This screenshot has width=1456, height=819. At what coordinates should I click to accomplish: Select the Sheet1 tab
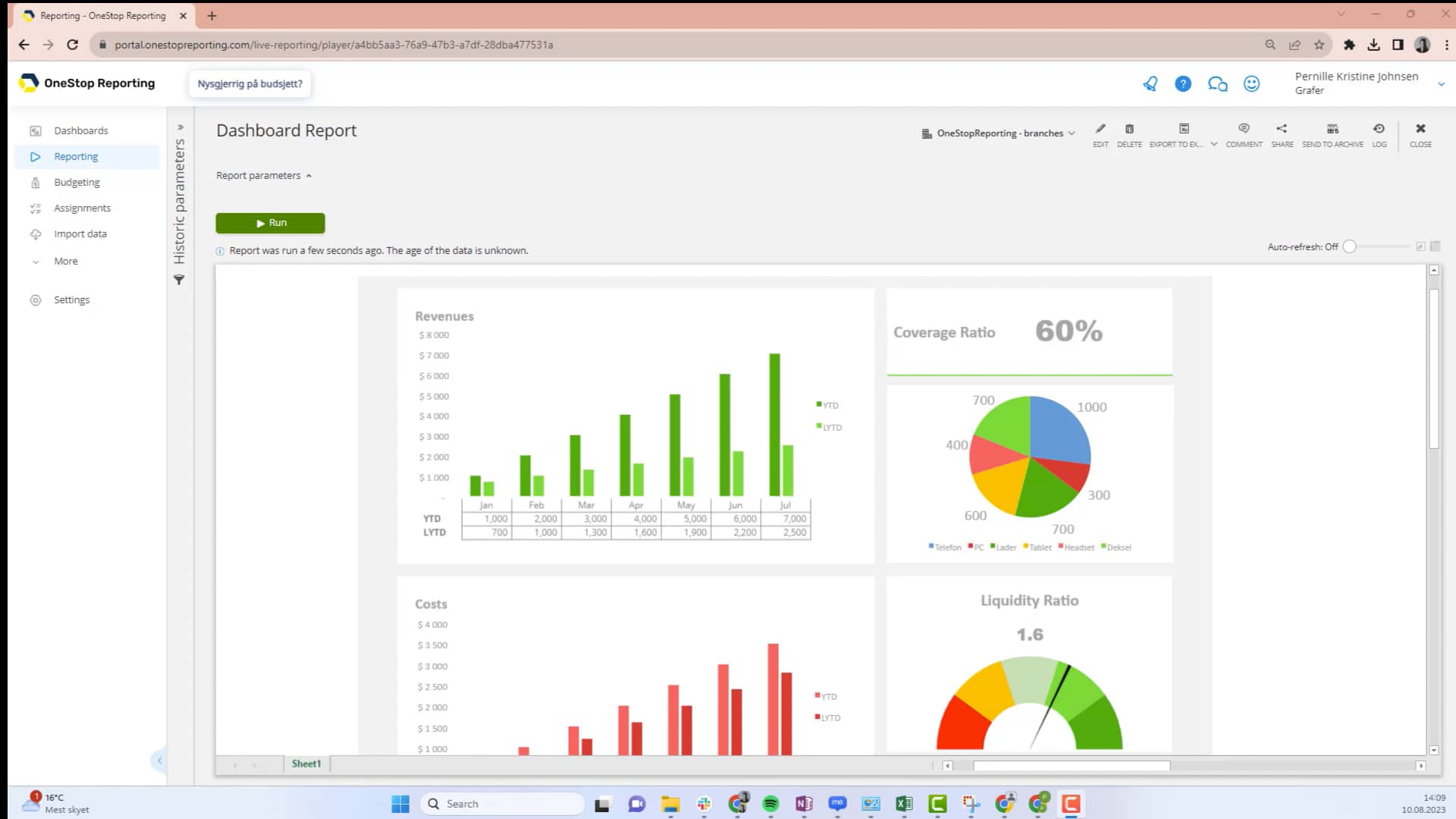[306, 764]
